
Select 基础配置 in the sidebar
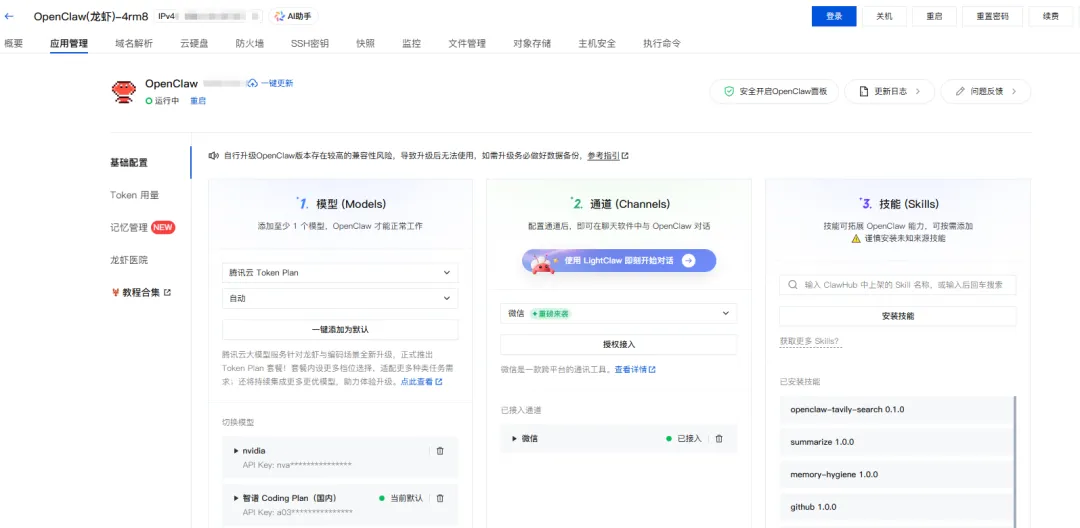tap(129, 163)
